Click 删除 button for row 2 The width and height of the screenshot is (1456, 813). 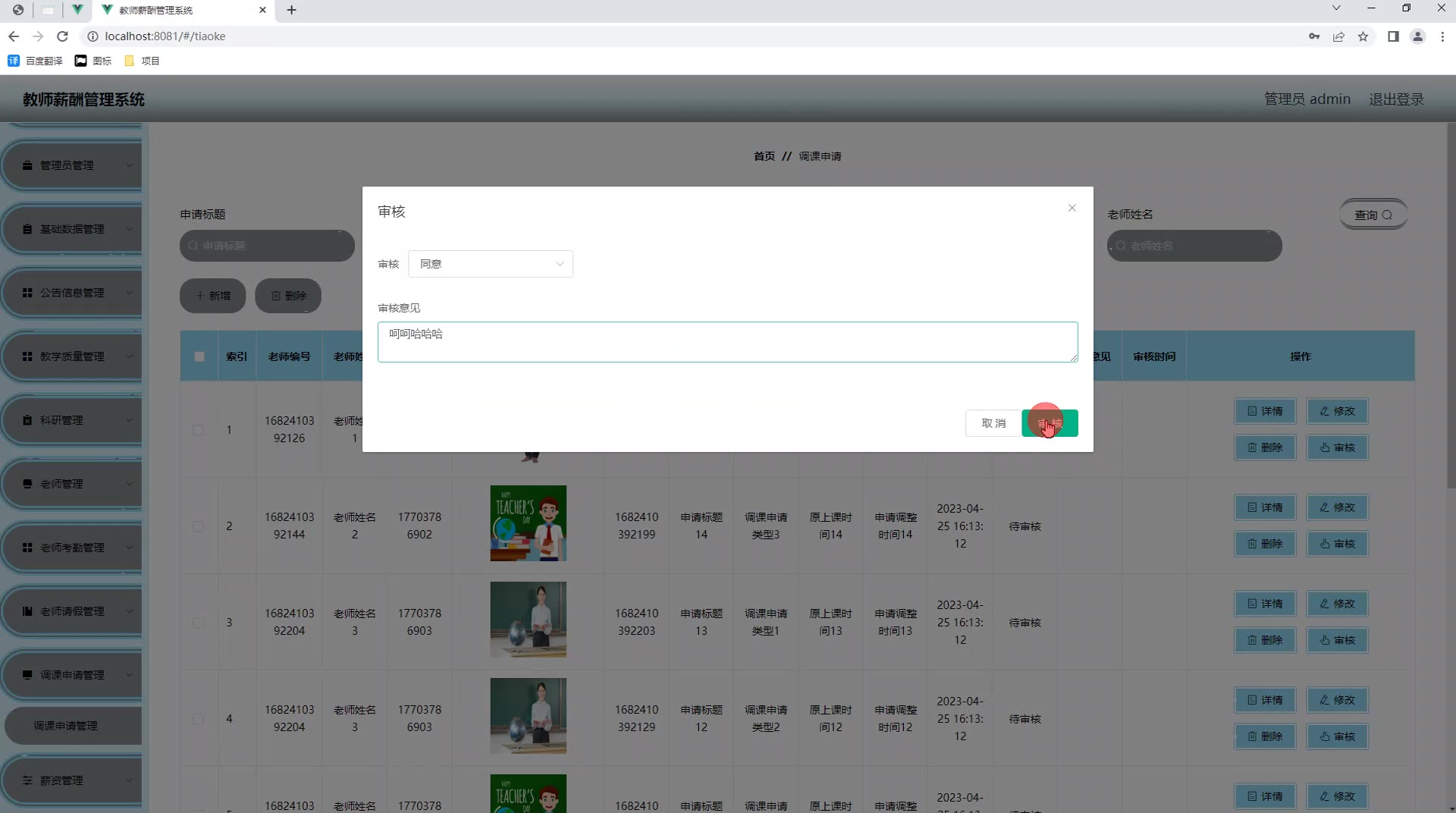click(1265, 544)
